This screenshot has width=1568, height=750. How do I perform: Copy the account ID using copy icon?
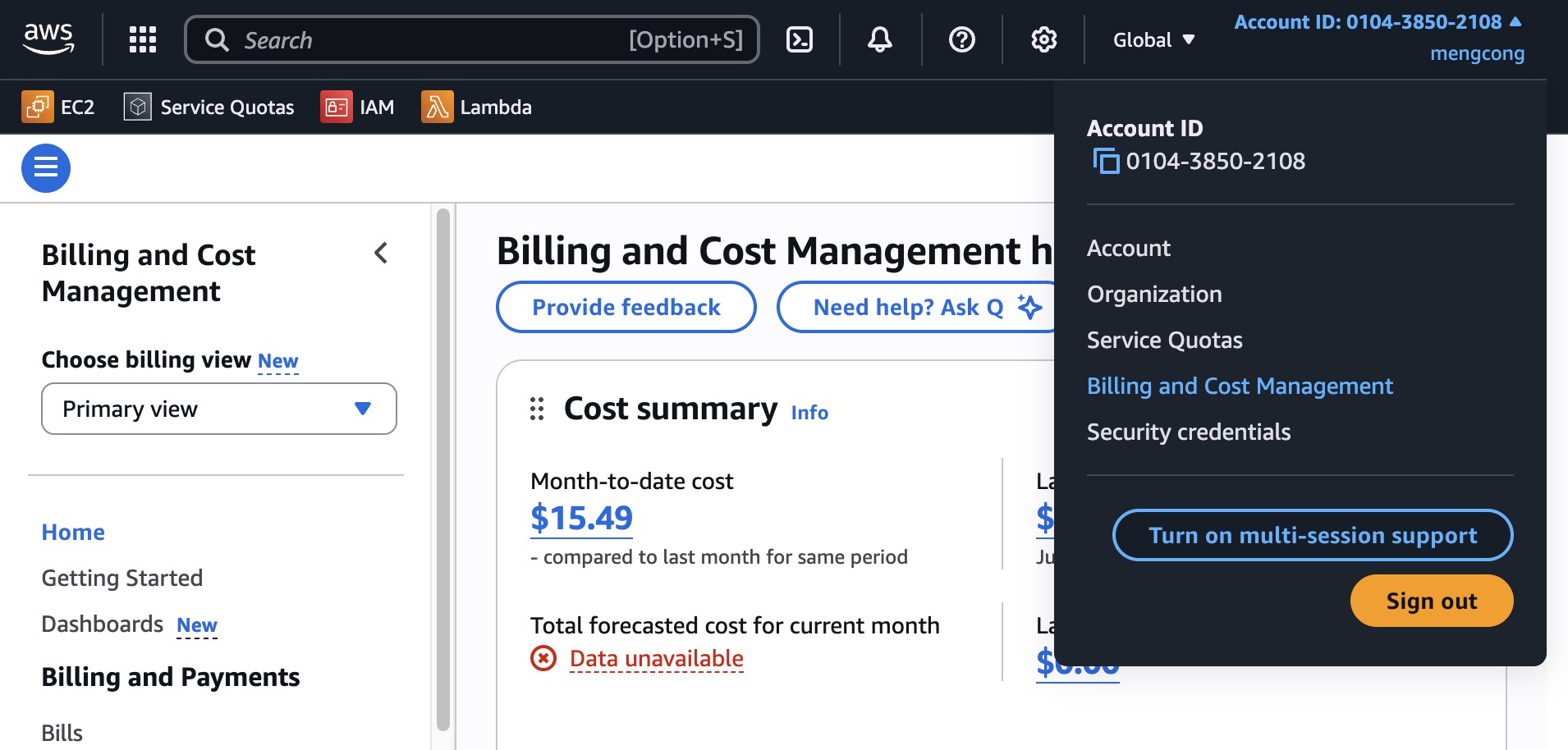(x=1106, y=161)
